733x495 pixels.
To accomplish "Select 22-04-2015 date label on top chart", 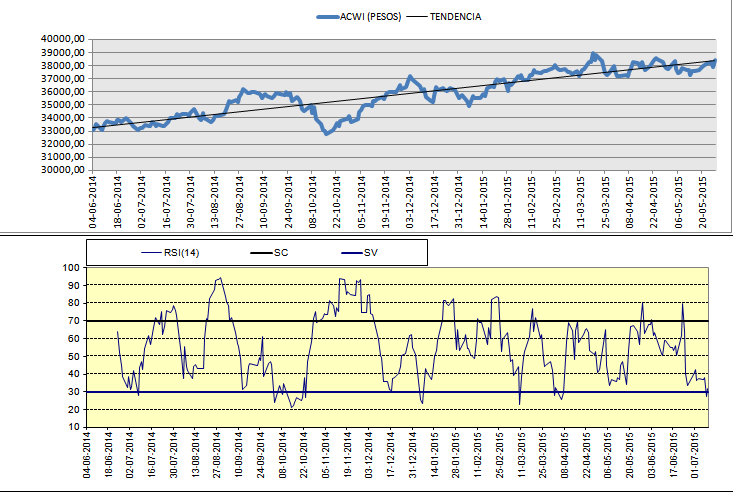I will pyautogui.click(x=654, y=202).
